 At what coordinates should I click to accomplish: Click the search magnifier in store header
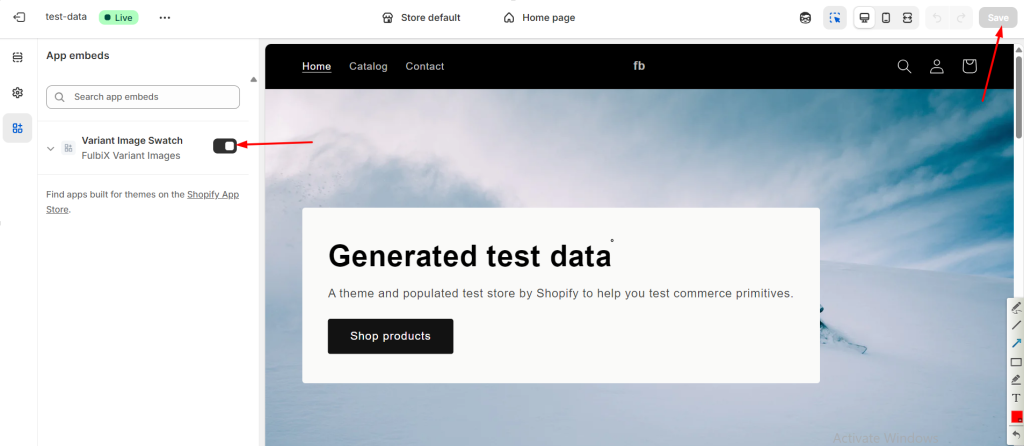(904, 66)
